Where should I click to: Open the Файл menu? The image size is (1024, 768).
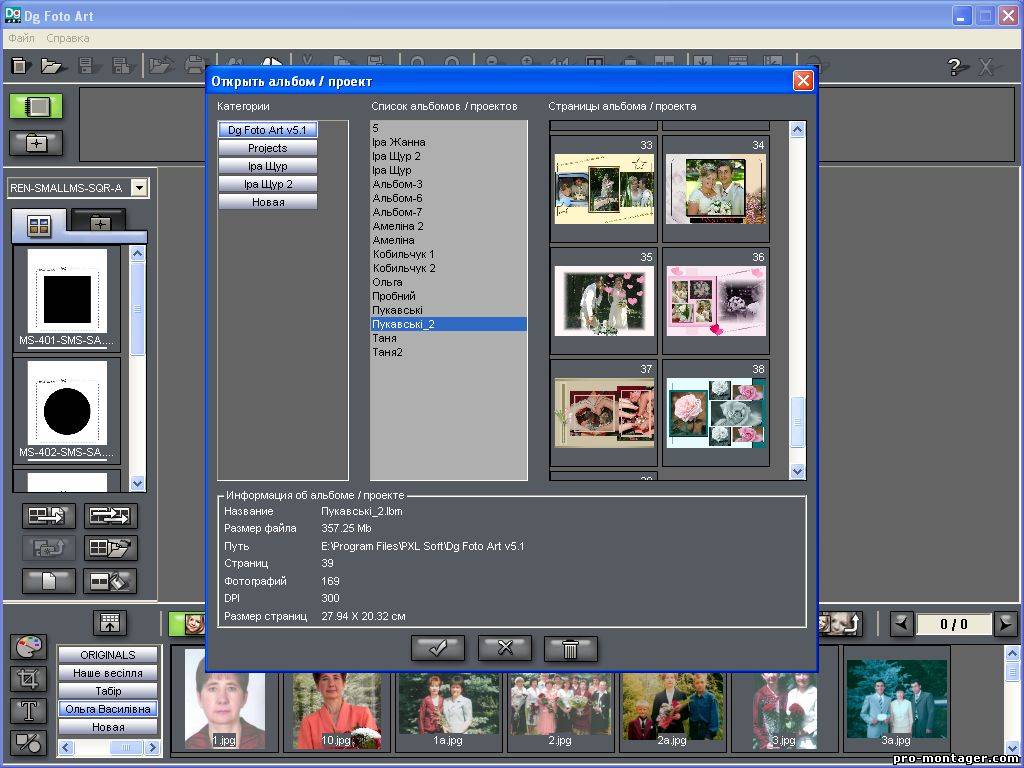pos(22,39)
